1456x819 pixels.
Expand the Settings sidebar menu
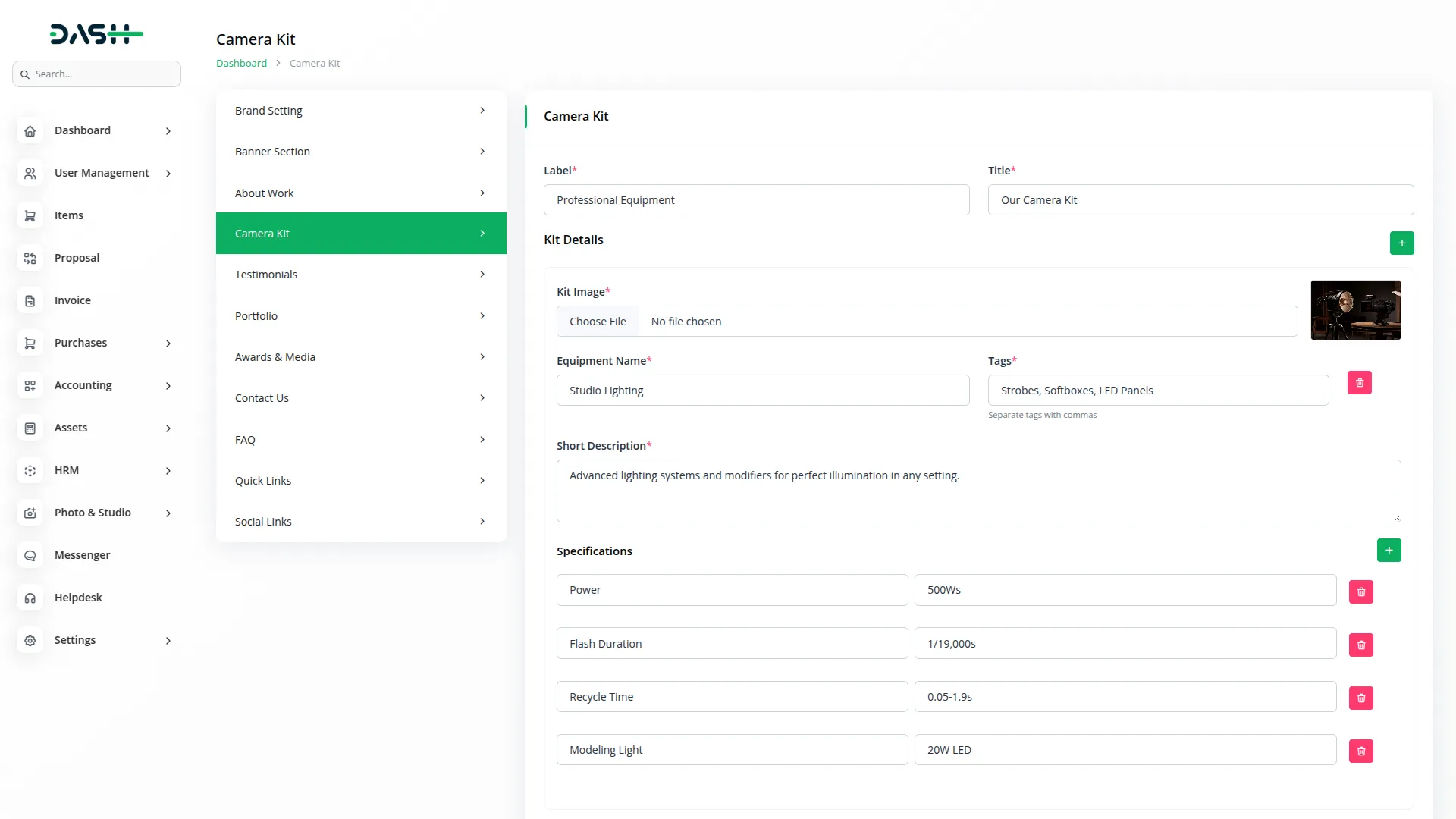pyautogui.click(x=168, y=641)
